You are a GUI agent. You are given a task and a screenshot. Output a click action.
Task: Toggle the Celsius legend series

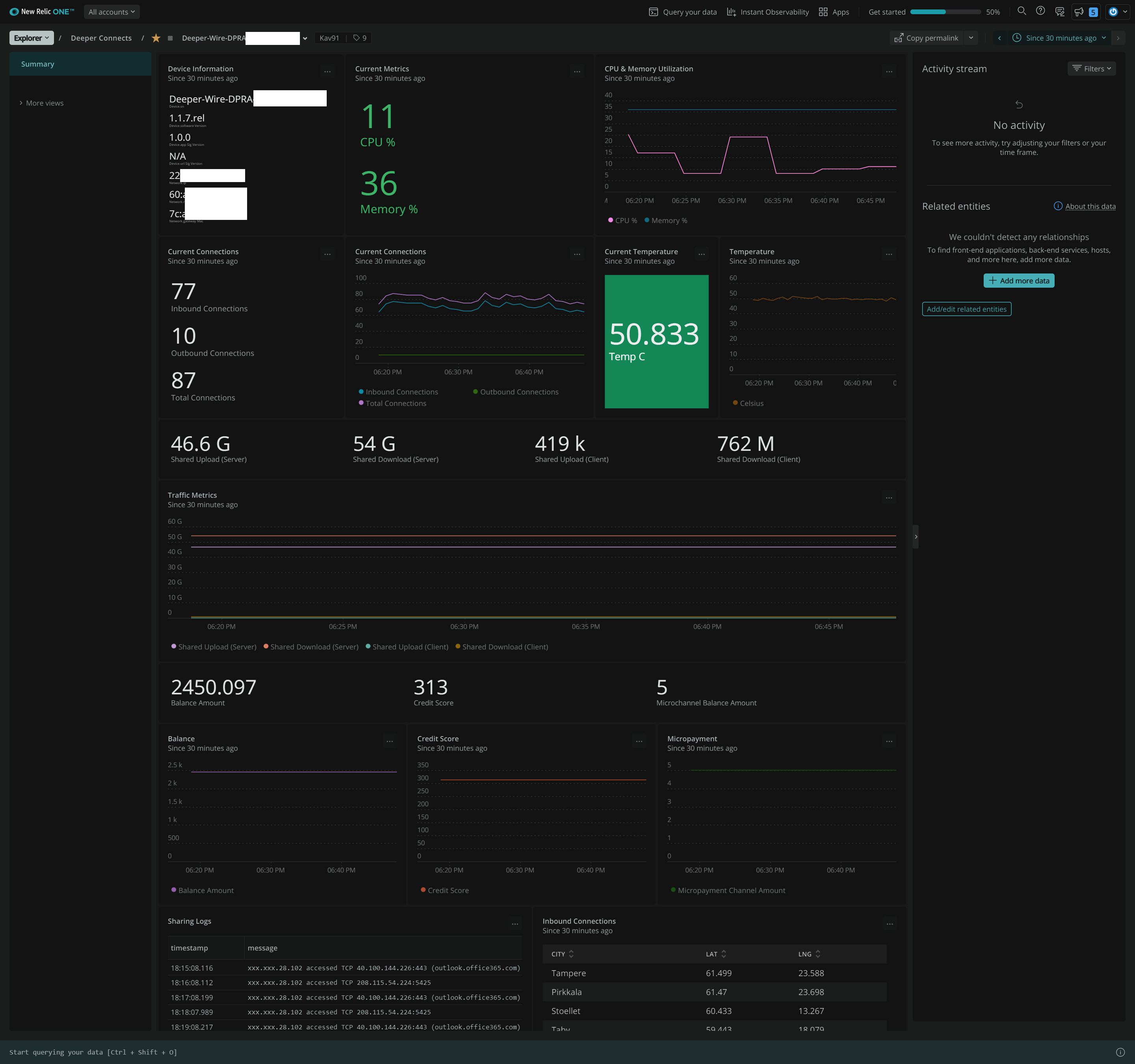748,403
